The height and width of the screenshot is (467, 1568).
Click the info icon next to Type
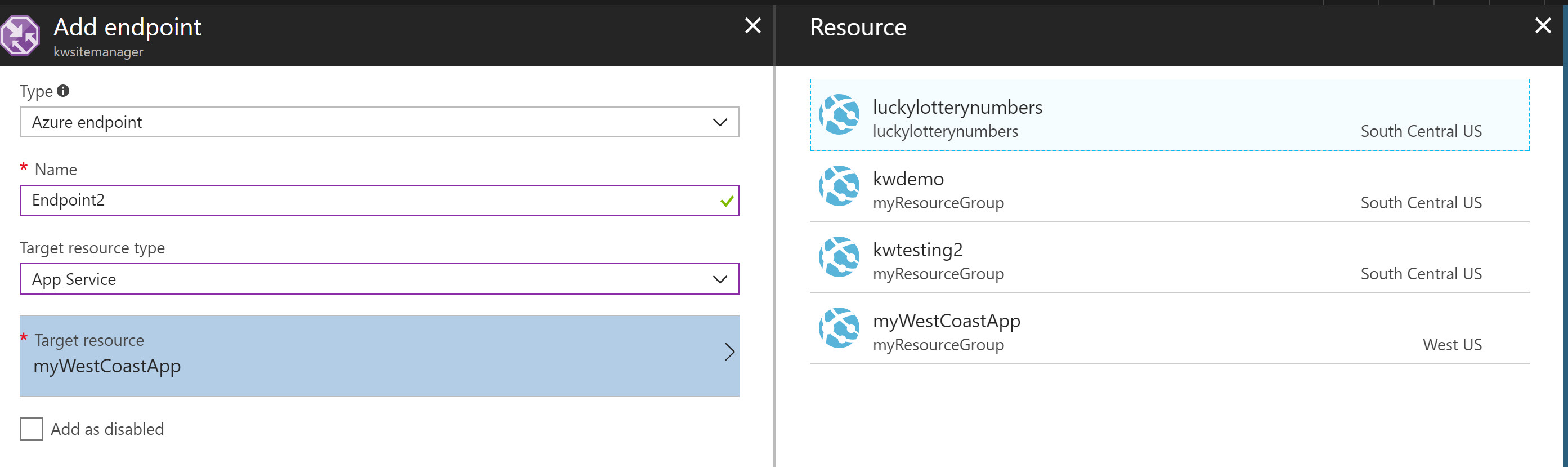63,91
